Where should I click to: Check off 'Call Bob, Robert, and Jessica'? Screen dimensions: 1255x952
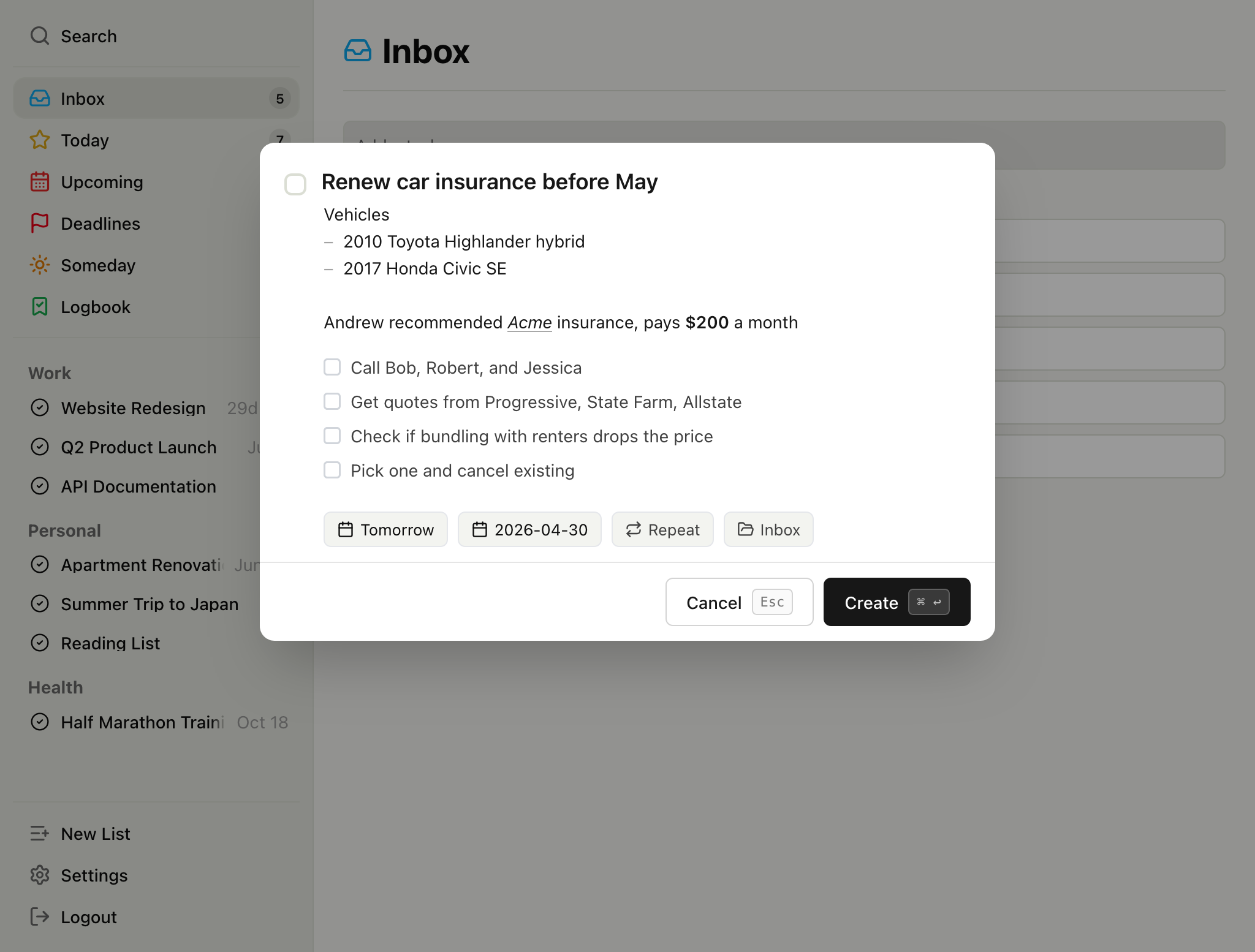(332, 368)
